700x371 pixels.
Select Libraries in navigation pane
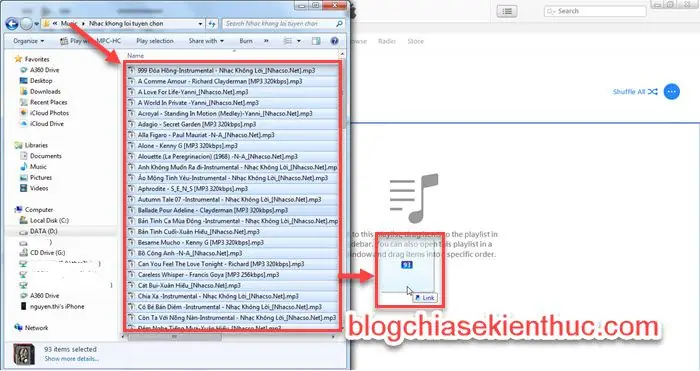pos(36,145)
